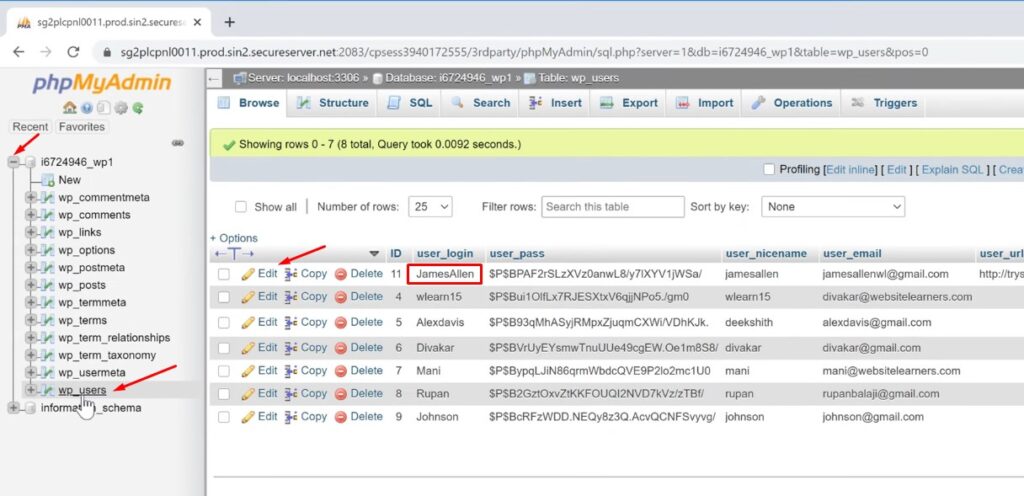The width and height of the screenshot is (1024, 496).
Task: Collapse the main panel arrow icon
Action: pyautogui.click(x=214, y=78)
